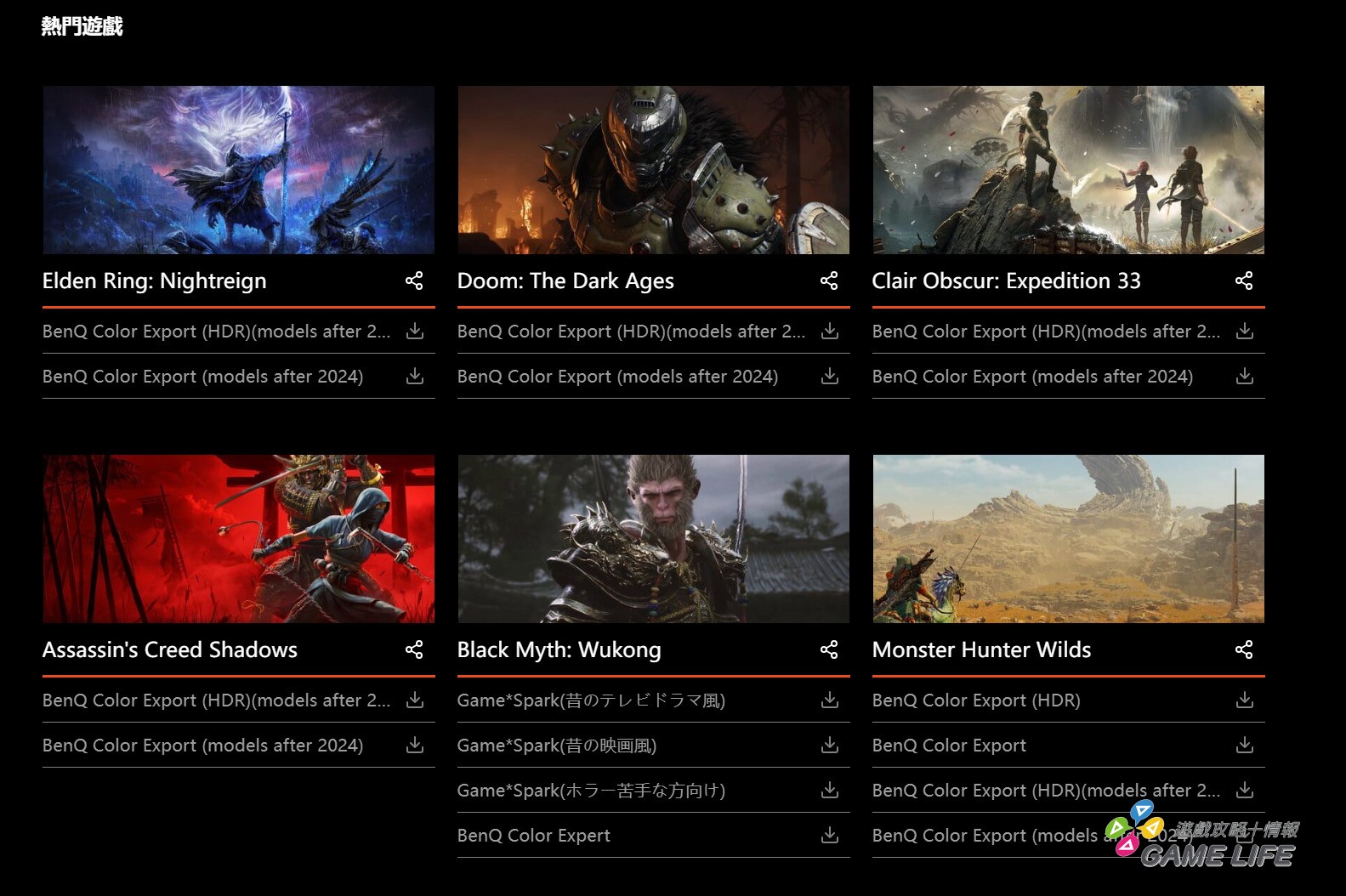Viewport: 1346px width, 896px height.
Task: Share the Monster Hunter Wilds entry
Action: 1244,649
